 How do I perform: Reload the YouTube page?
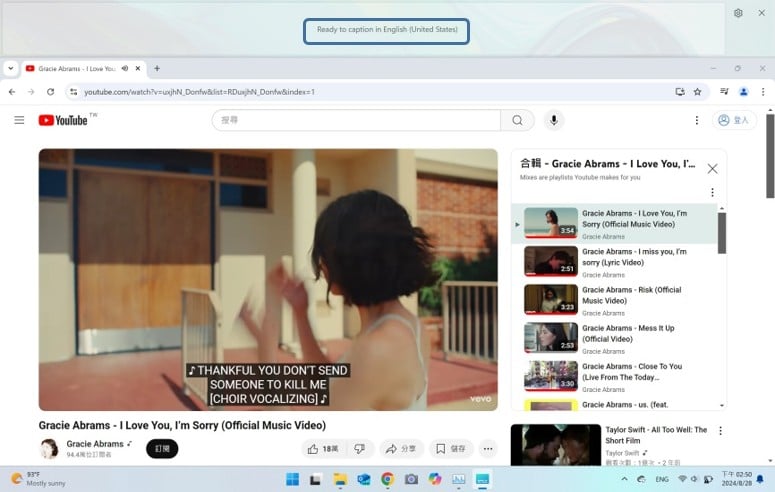[x=50, y=91]
